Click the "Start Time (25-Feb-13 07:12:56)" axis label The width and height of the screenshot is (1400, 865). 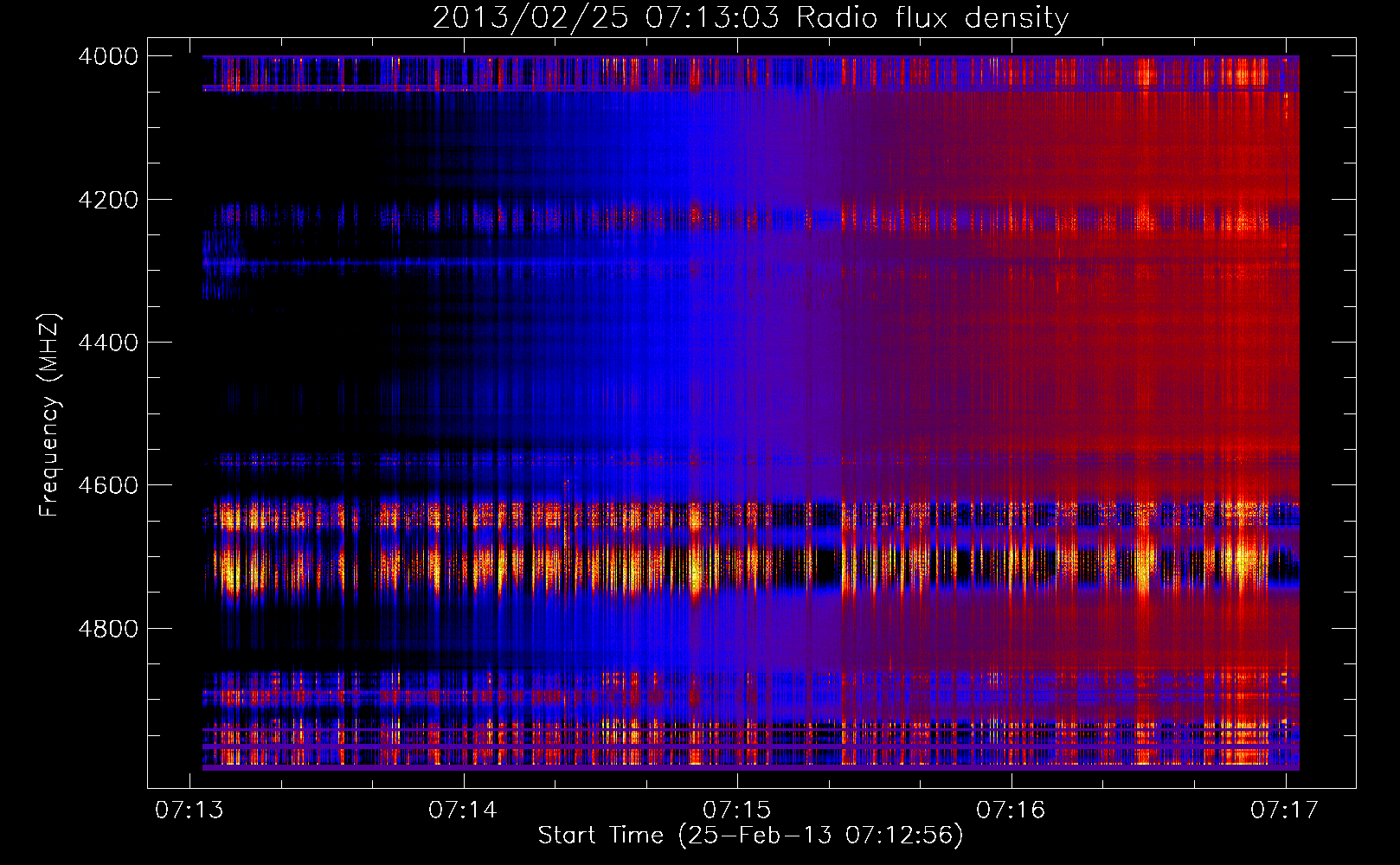click(750, 836)
